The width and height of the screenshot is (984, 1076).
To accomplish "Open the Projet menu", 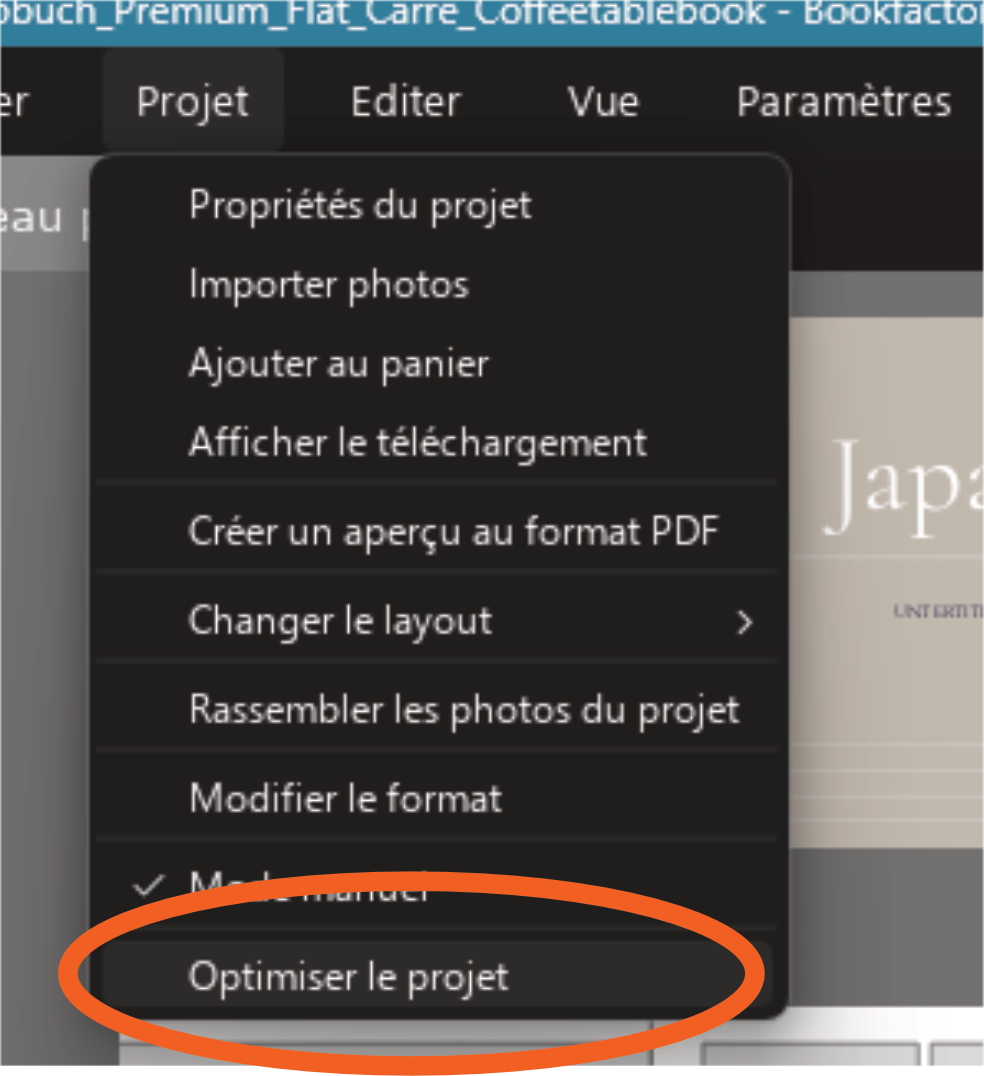I will [x=193, y=102].
